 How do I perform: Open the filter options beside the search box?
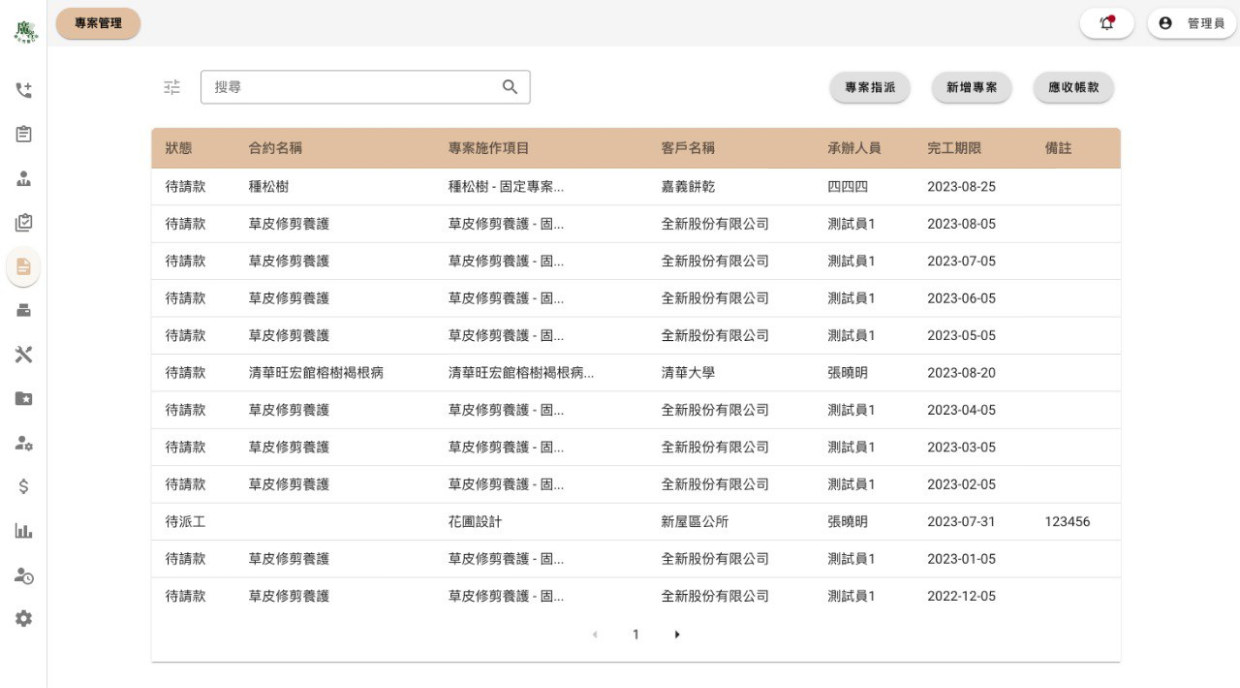coord(170,88)
